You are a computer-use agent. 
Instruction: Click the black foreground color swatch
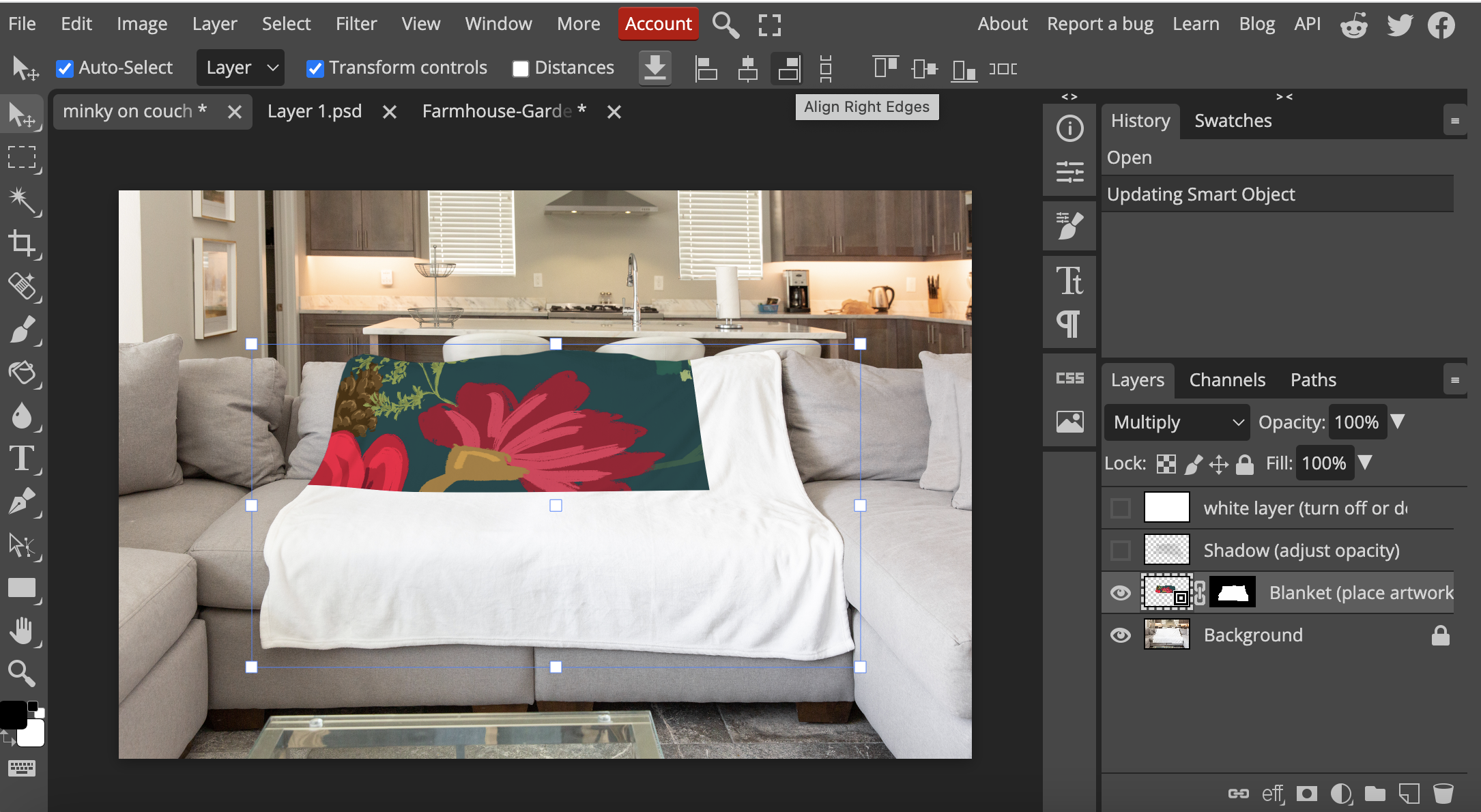coord(12,714)
